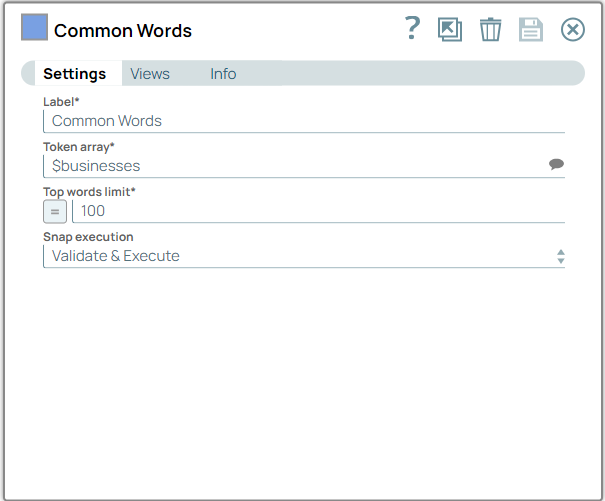The image size is (605, 501).
Task: Open the help question mark icon
Action: click(x=412, y=28)
